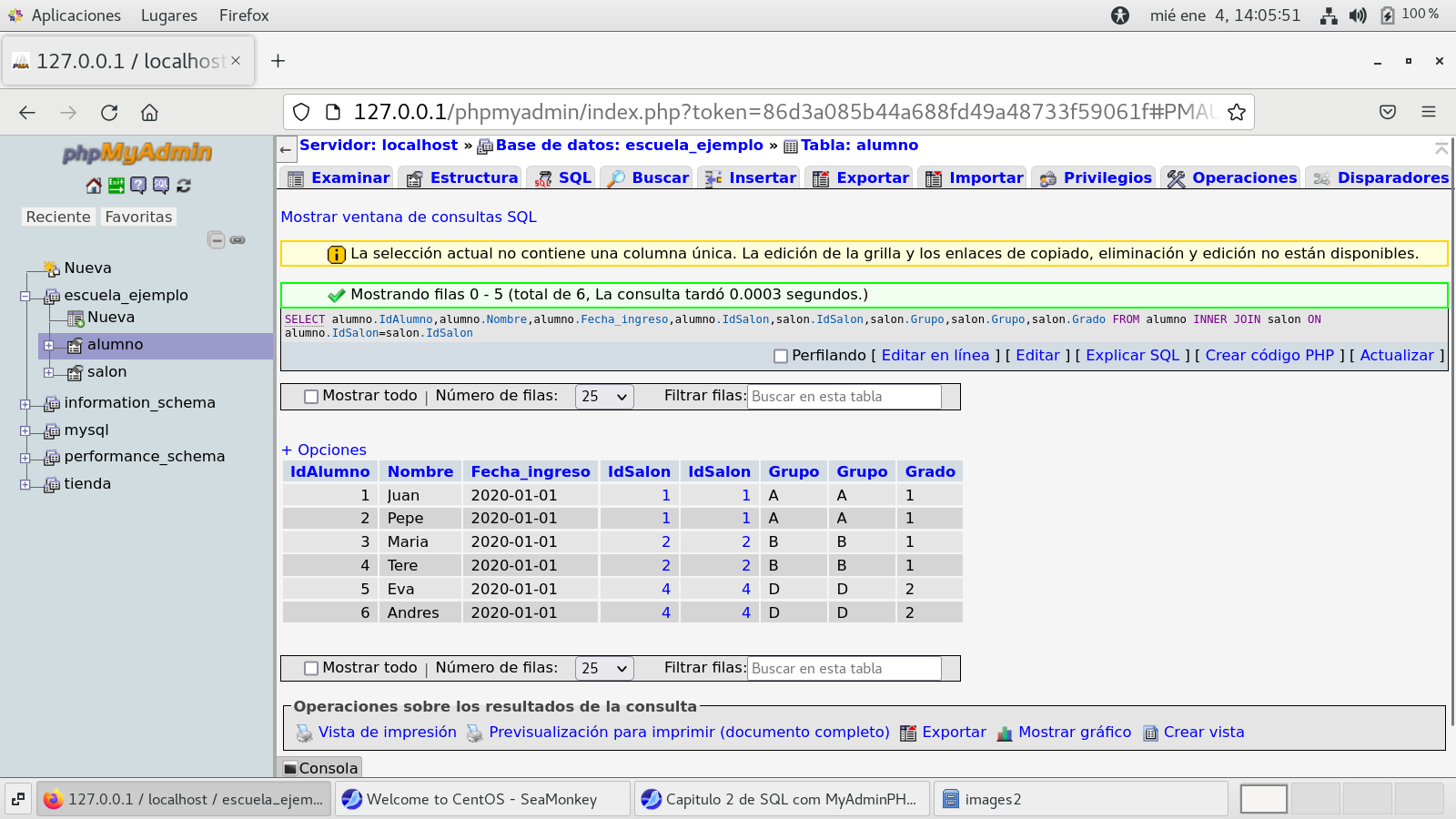
Task: Click the Crear vista link
Action: (1203, 733)
